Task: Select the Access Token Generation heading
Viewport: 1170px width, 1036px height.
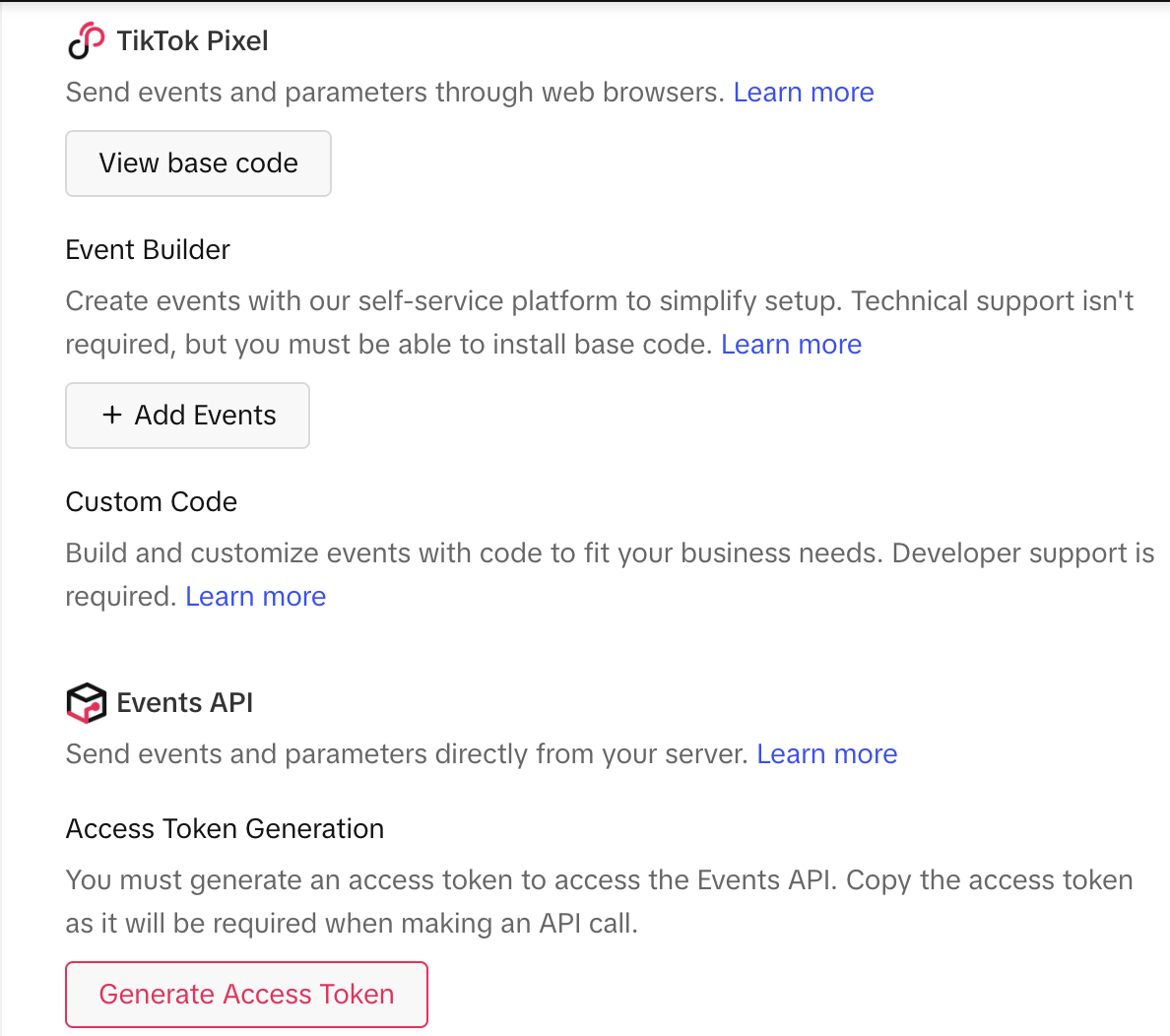Action: coord(225,828)
